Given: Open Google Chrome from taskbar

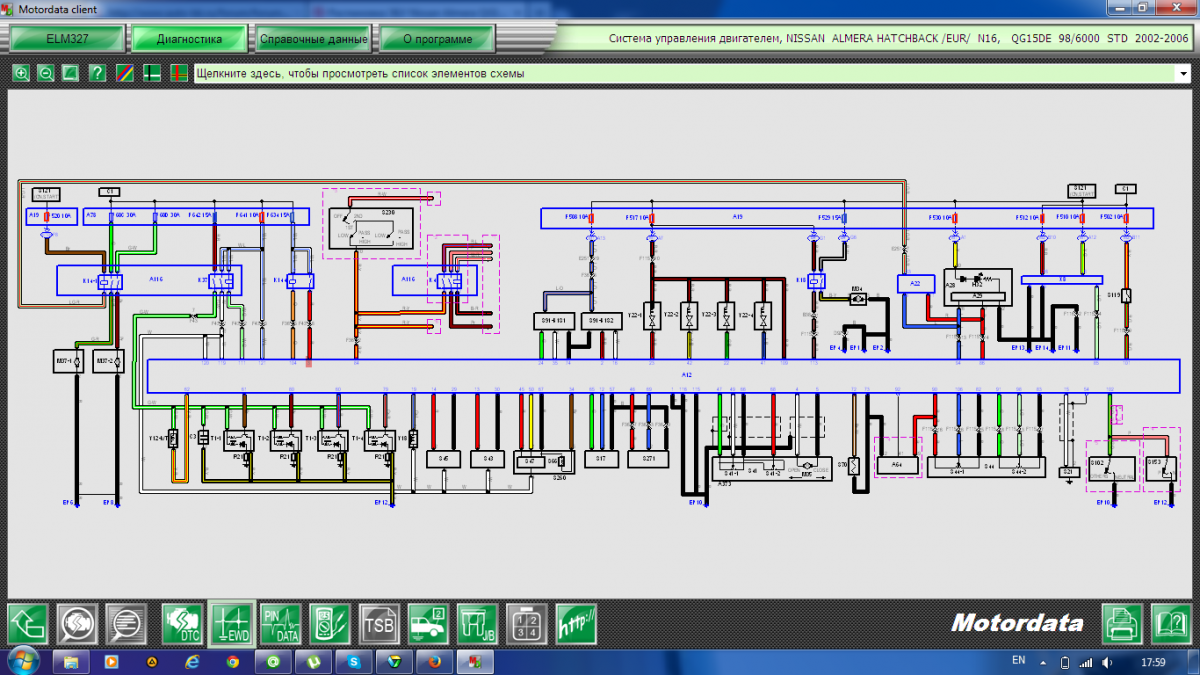Looking at the screenshot, I should tap(233, 661).
